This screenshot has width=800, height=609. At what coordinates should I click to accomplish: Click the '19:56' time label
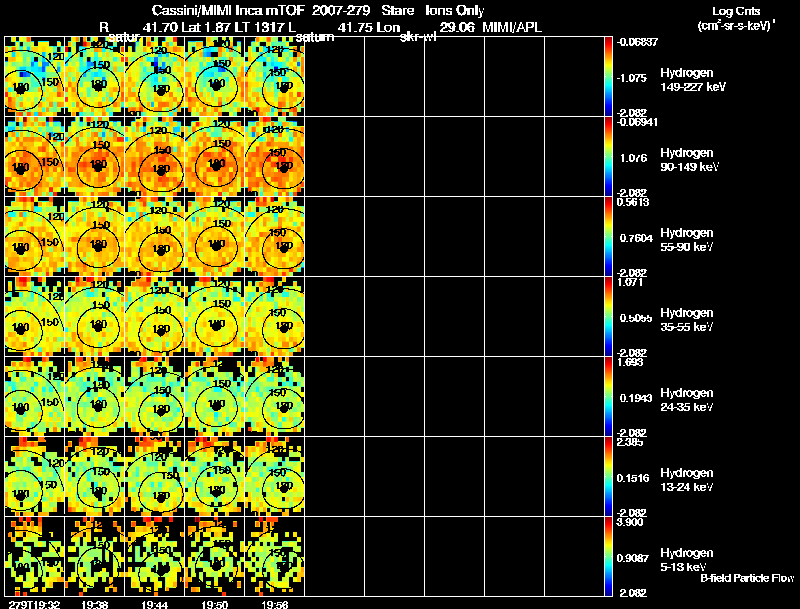click(274, 604)
